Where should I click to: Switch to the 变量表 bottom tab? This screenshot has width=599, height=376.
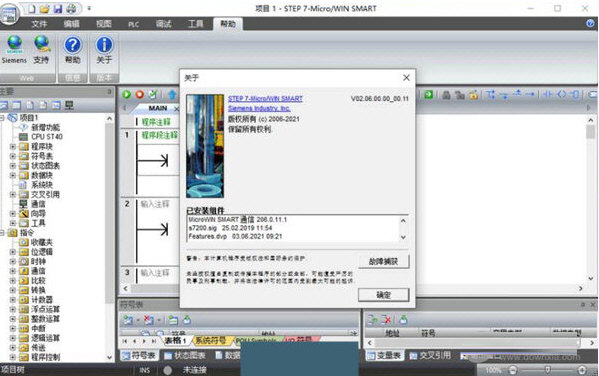384,356
